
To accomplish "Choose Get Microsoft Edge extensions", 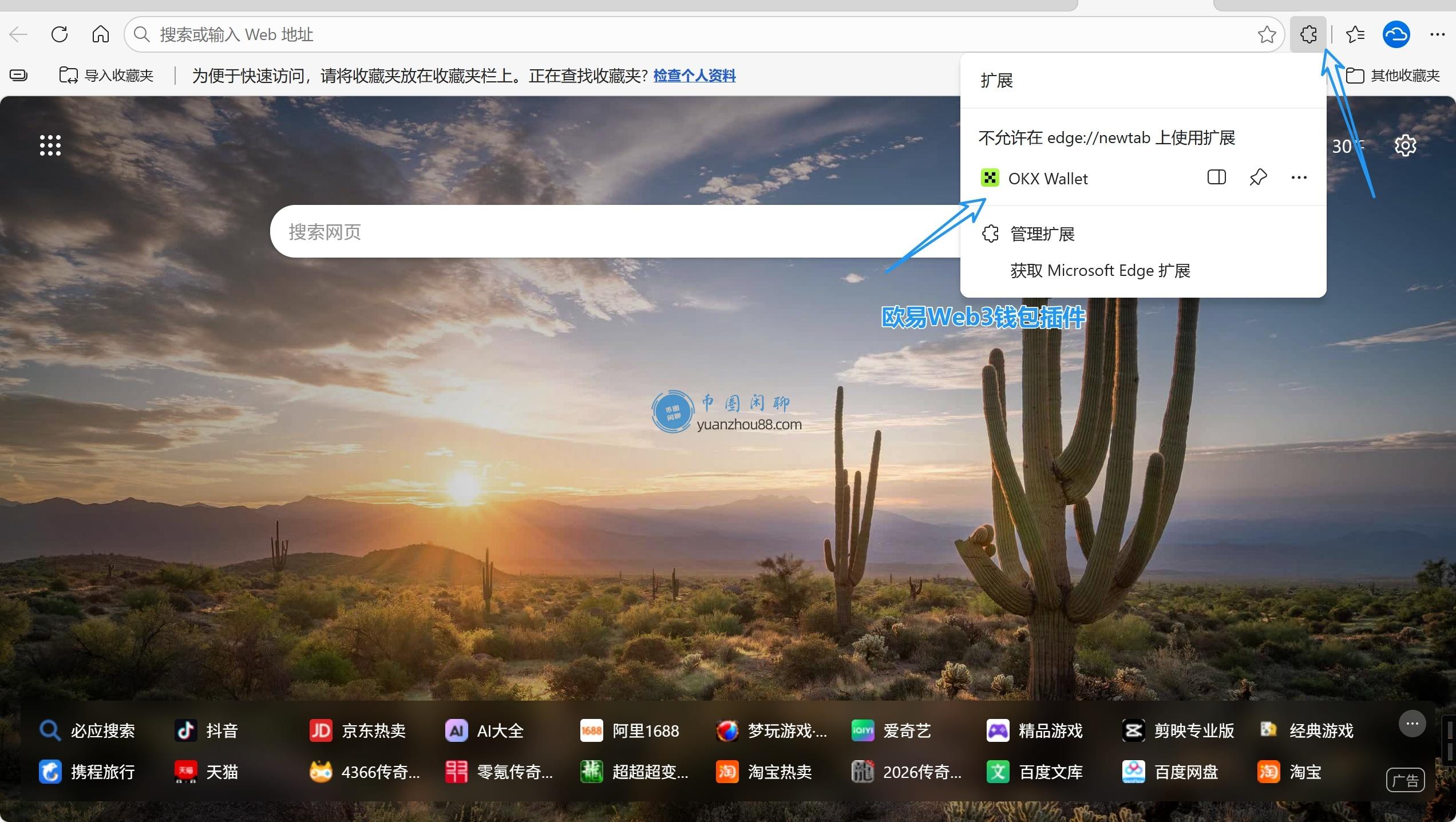I will click(1099, 270).
